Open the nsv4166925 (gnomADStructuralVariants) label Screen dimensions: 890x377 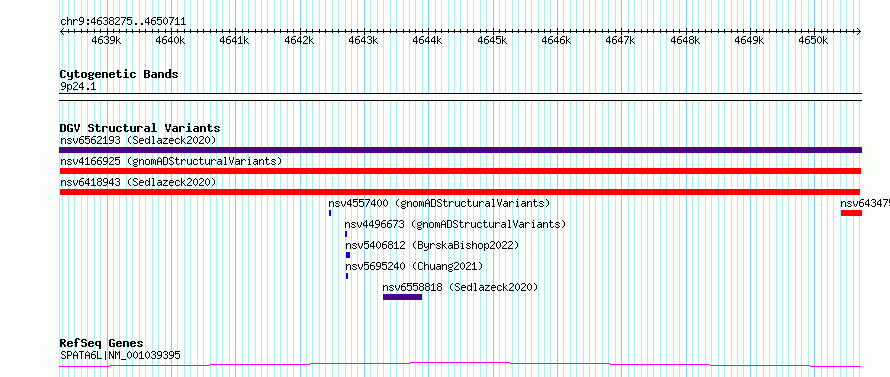point(171,161)
